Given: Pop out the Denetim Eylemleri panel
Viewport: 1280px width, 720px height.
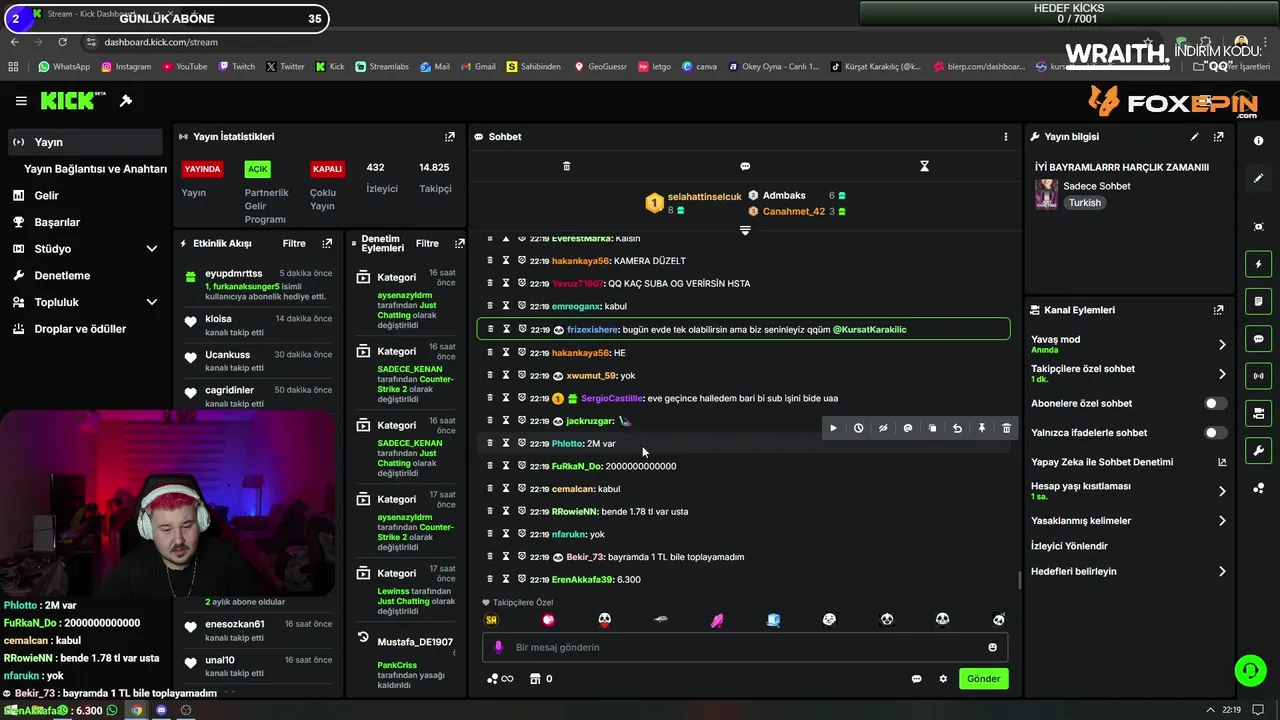Looking at the screenshot, I should [459, 243].
